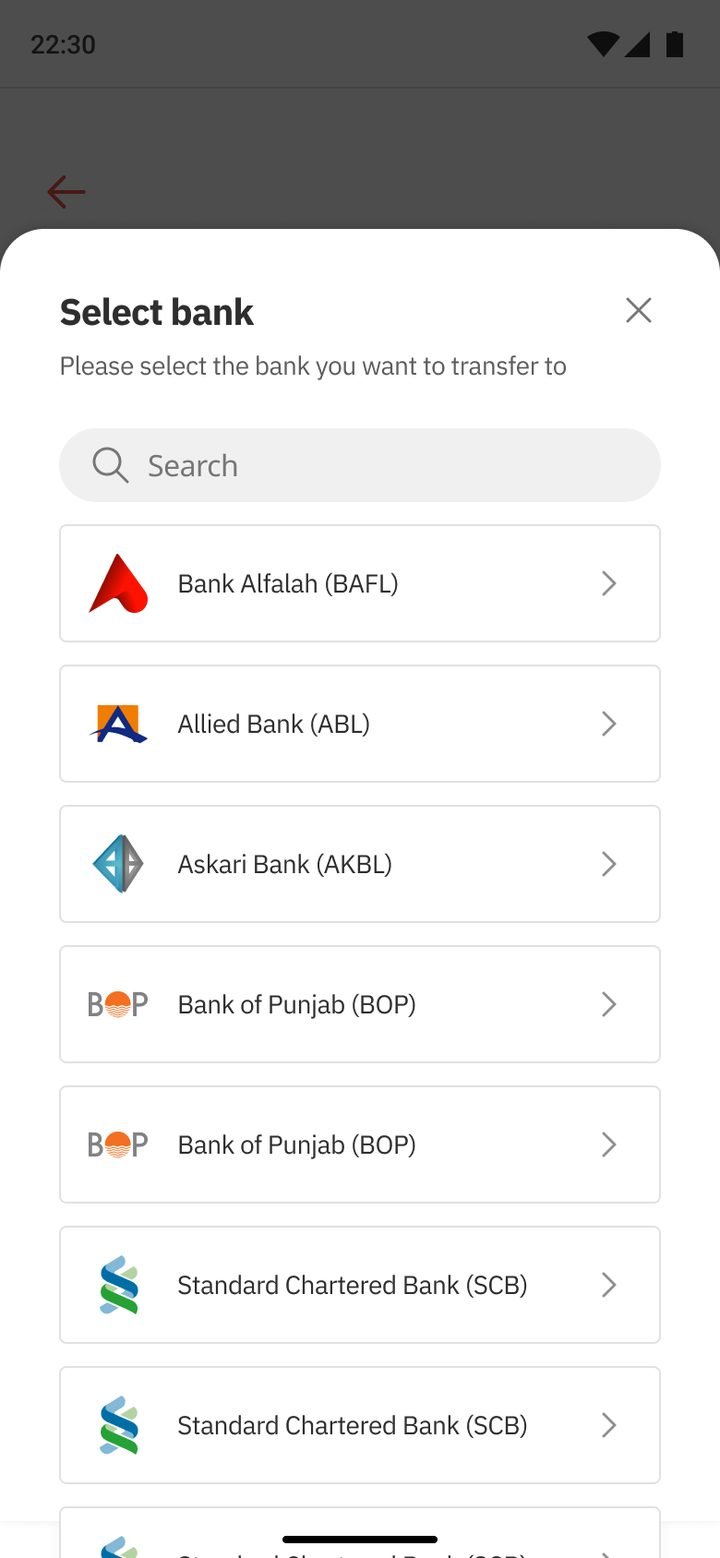Tap the Allied Bank logo icon
The image size is (720, 1558).
pyautogui.click(x=118, y=723)
